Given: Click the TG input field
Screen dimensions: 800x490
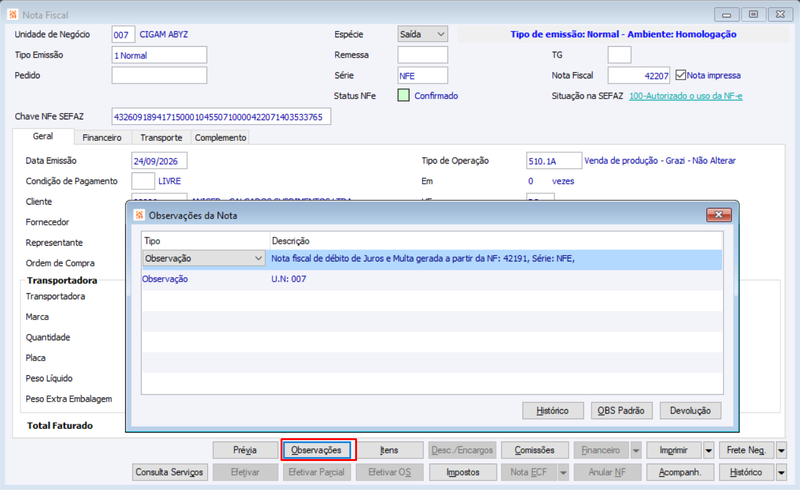Looking at the screenshot, I should click(619, 55).
